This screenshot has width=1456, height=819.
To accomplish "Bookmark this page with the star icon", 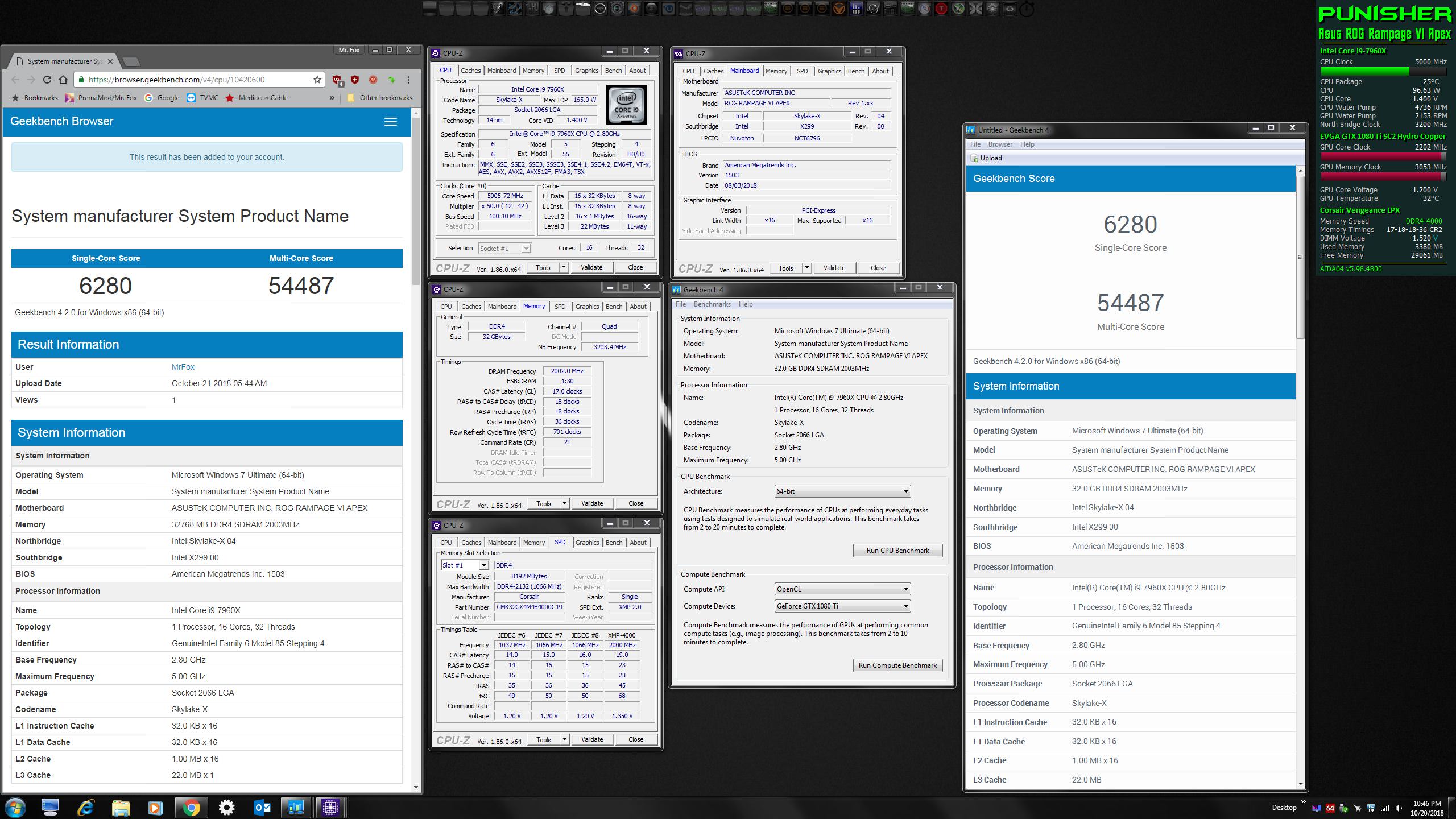I will pos(317,80).
